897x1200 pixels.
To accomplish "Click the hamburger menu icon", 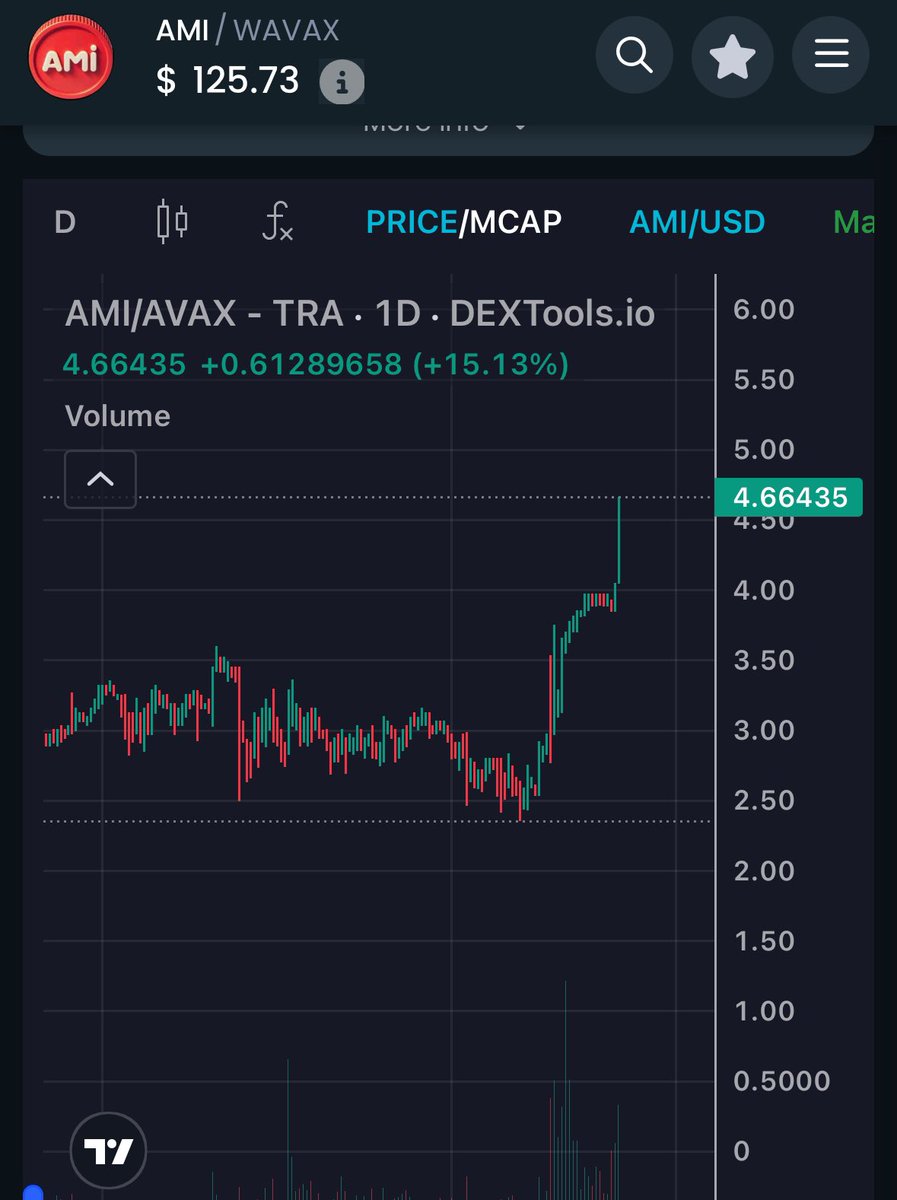I will click(x=830, y=57).
